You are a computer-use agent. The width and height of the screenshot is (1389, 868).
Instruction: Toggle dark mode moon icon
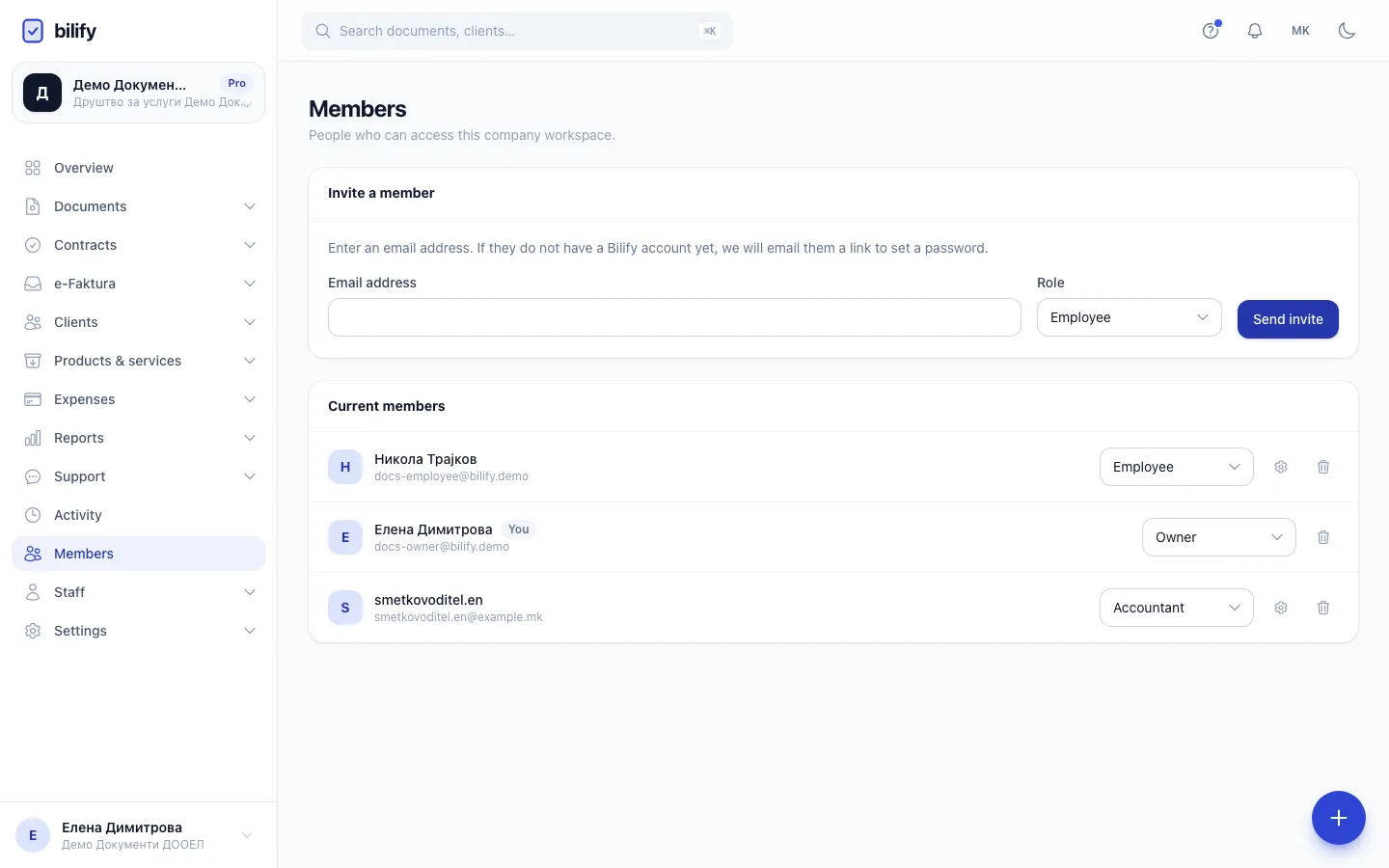coord(1348,31)
